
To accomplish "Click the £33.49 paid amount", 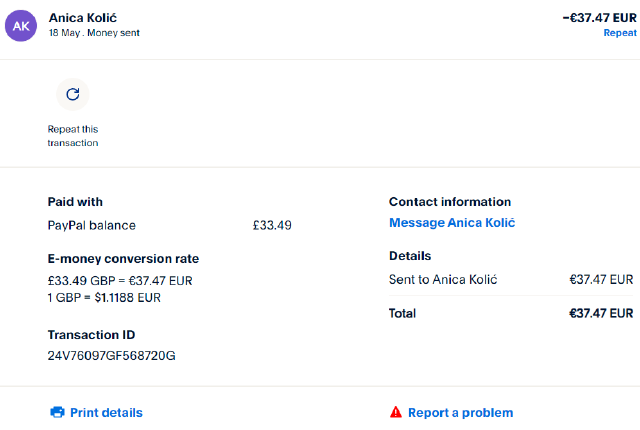I will tap(272, 225).
